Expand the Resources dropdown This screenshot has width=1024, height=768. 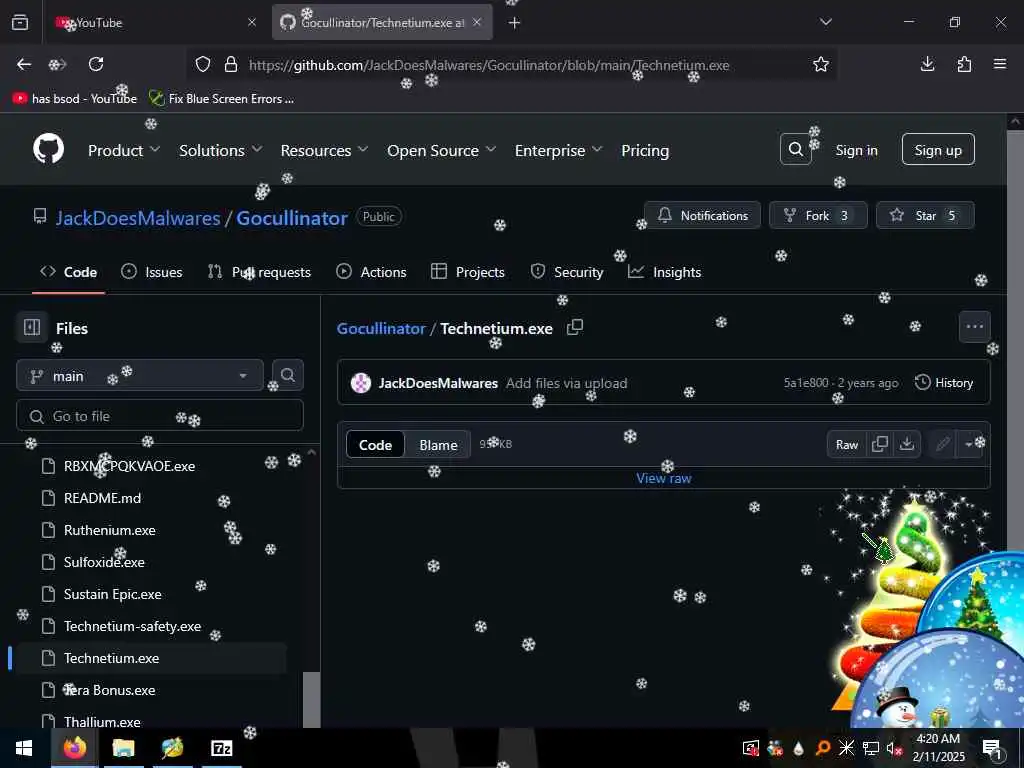(324, 150)
